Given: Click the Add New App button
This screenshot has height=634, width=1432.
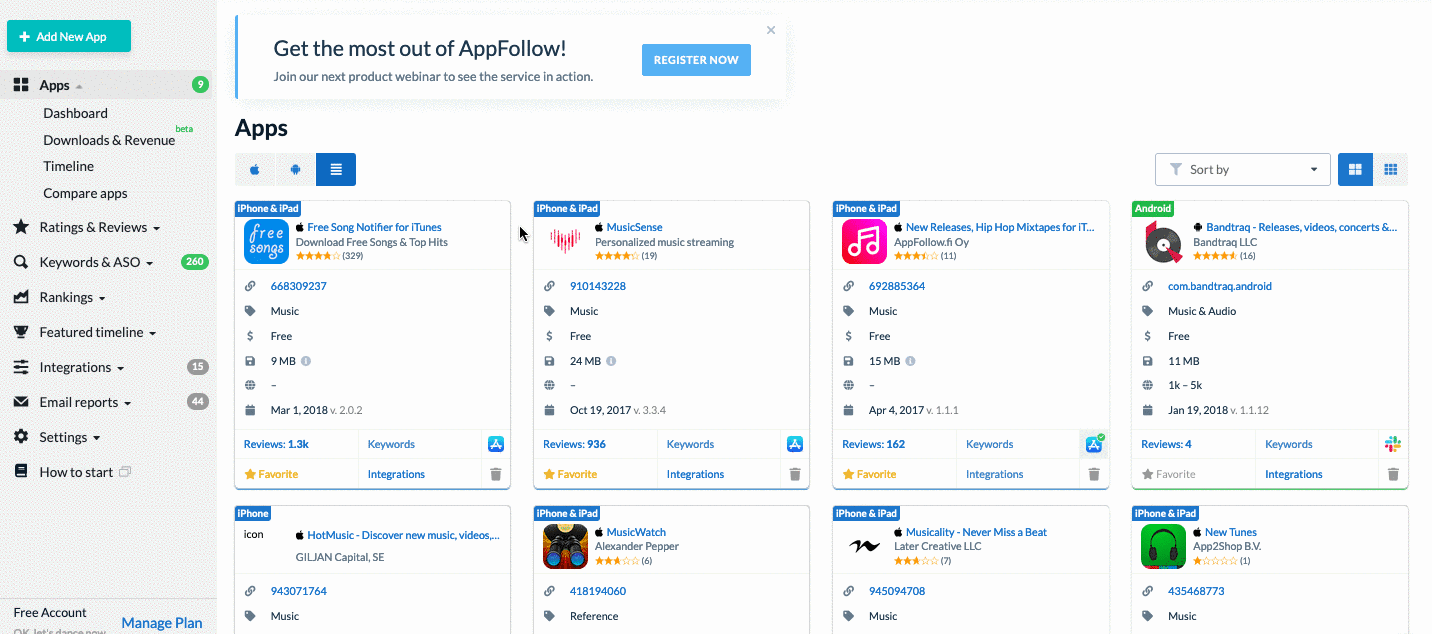Looking at the screenshot, I should click(69, 36).
